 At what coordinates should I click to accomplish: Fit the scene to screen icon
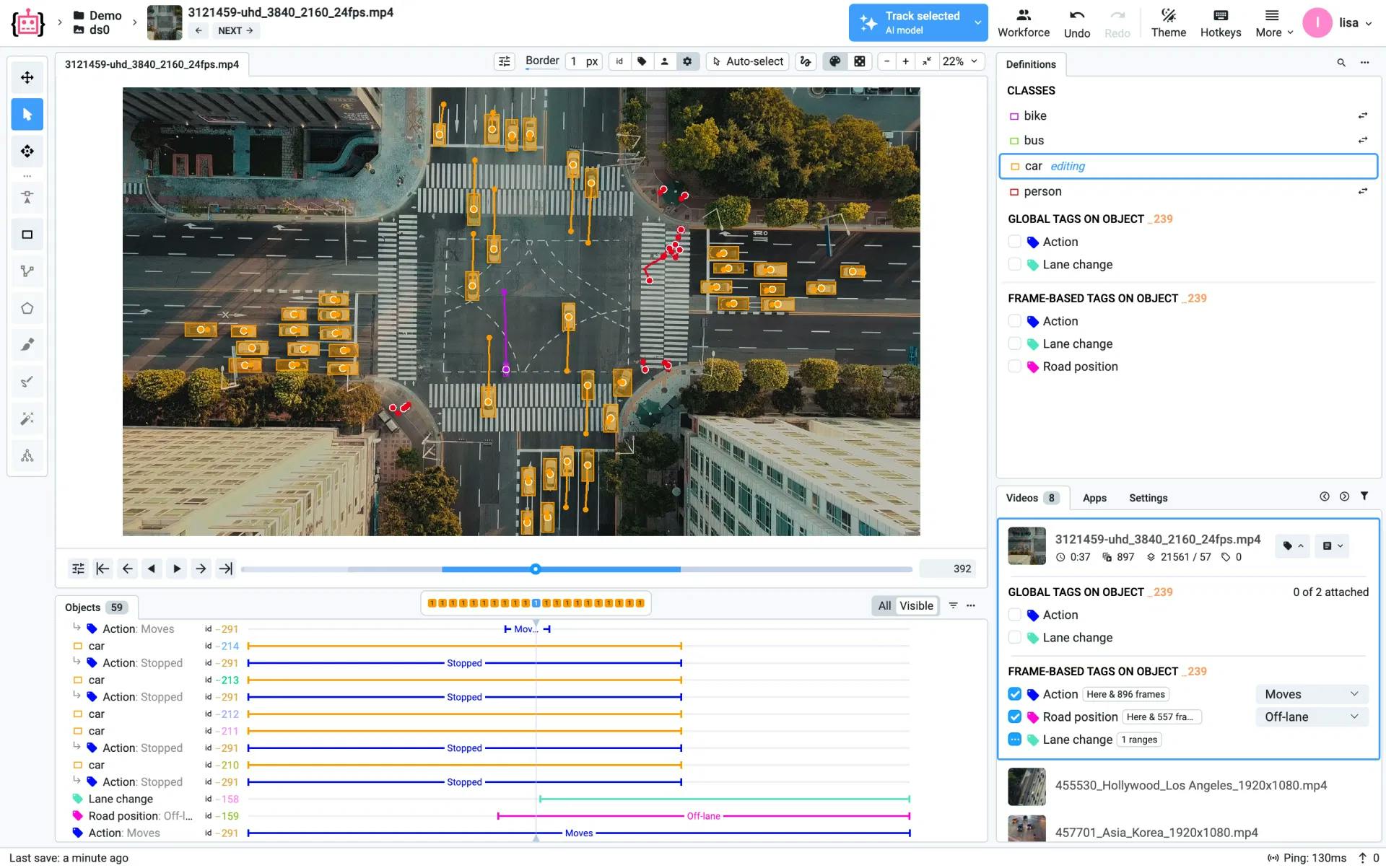click(926, 61)
